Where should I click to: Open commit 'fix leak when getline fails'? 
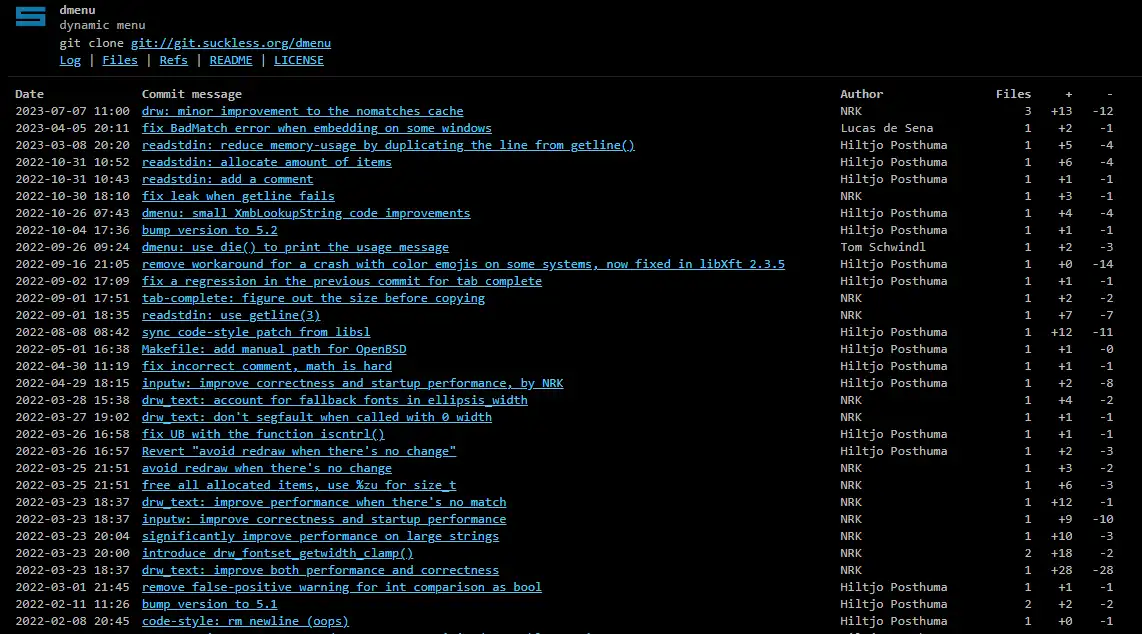pyautogui.click(x=238, y=196)
